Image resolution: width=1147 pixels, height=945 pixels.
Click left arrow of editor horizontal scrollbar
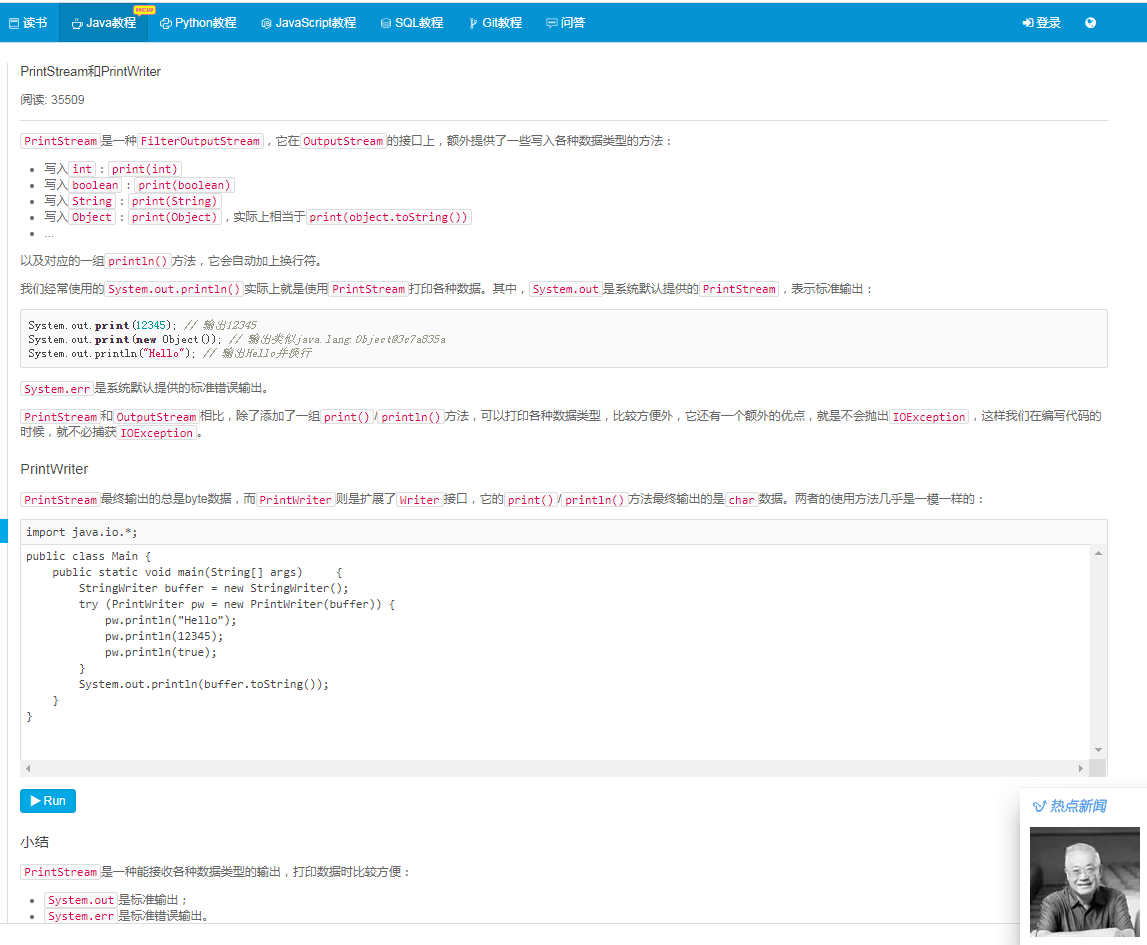pyautogui.click(x=28, y=768)
